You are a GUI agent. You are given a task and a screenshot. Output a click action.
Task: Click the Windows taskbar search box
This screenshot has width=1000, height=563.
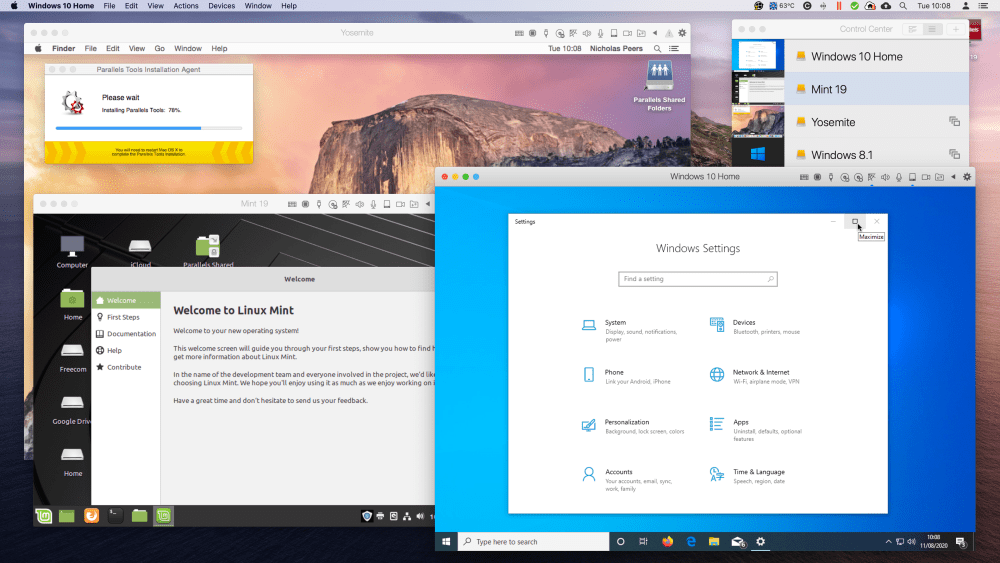(x=534, y=541)
